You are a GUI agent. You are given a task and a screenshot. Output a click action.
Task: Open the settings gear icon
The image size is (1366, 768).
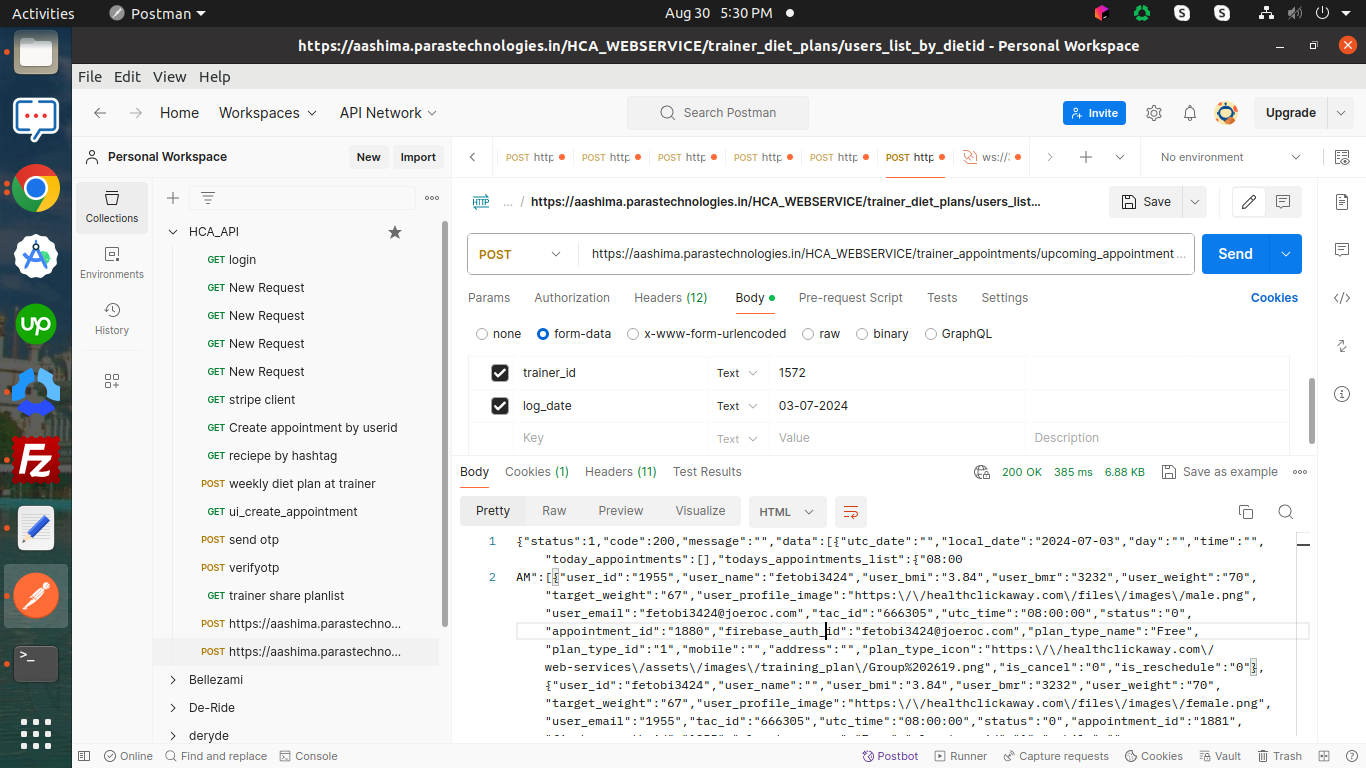pyautogui.click(x=1154, y=113)
